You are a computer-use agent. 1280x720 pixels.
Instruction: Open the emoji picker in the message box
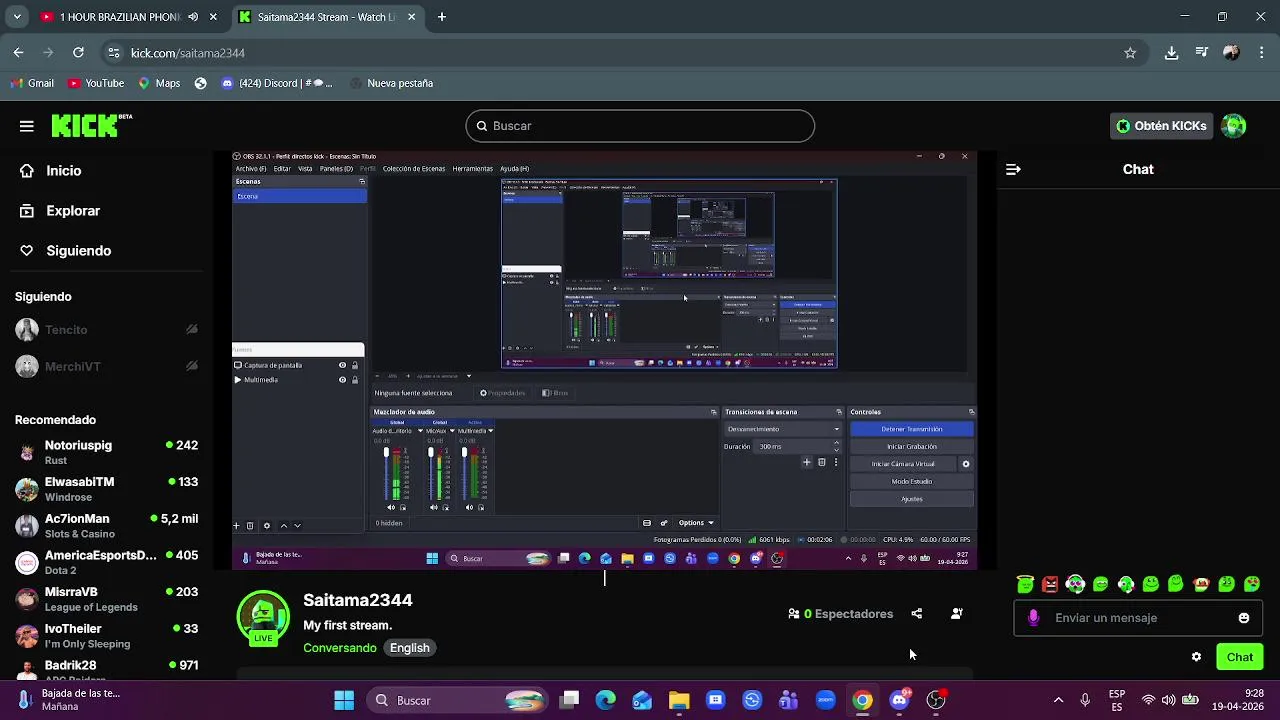(x=1244, y=618)
